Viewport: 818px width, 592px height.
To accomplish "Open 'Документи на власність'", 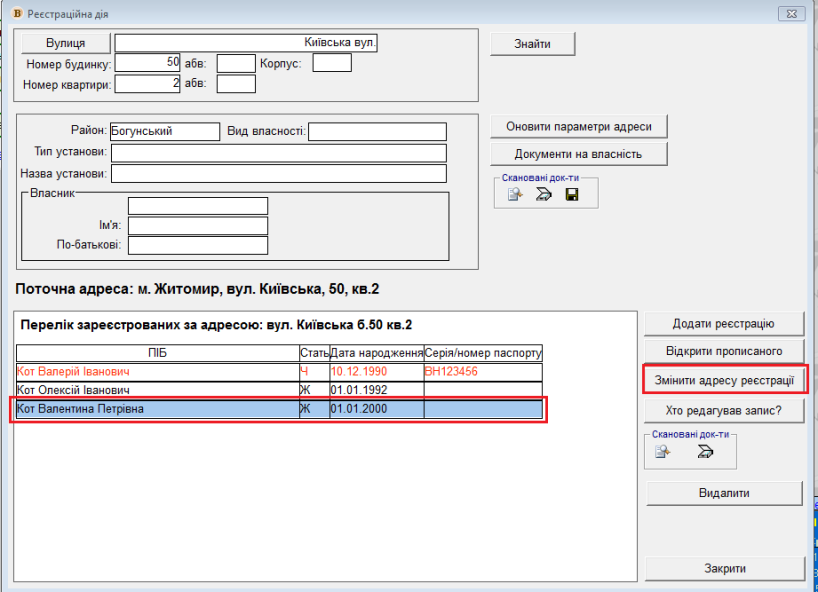I will click(578, 154).
